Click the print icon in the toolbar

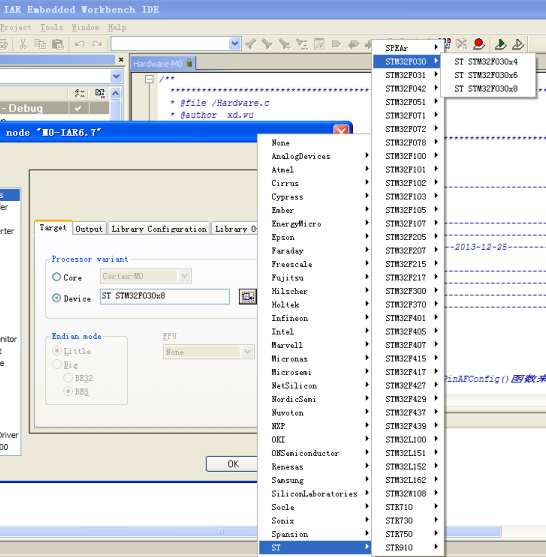(x=4, y=44)
